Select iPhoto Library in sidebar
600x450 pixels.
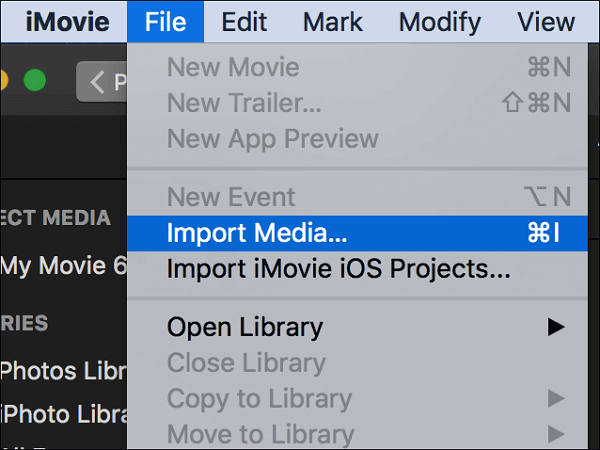pos(63,413)
